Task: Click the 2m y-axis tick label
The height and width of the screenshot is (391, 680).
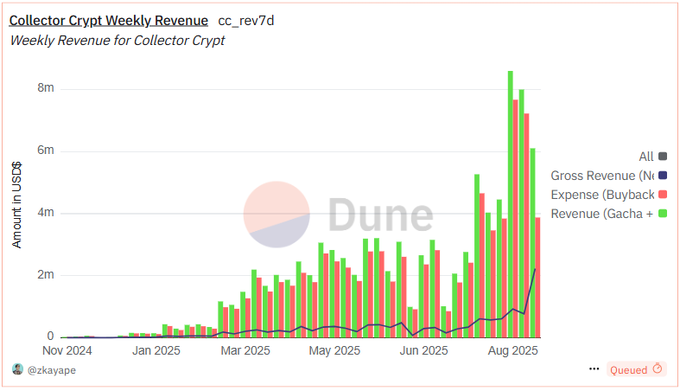Action: click(46, 275)
